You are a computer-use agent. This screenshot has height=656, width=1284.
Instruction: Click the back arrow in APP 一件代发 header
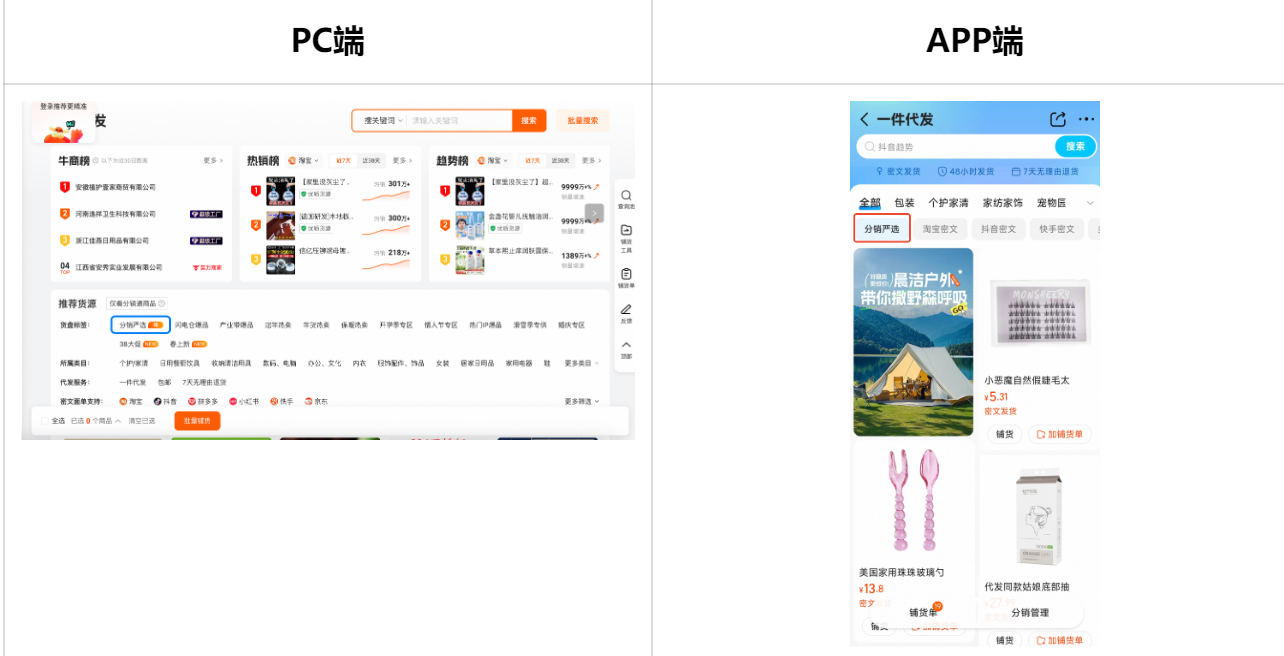[x=864, y=120]
